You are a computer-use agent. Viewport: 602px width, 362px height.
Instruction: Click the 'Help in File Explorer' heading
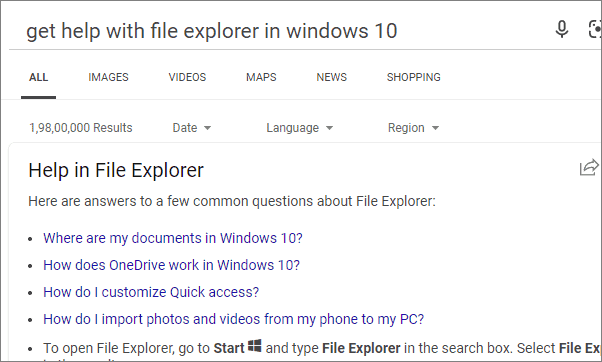click(116, 170)
